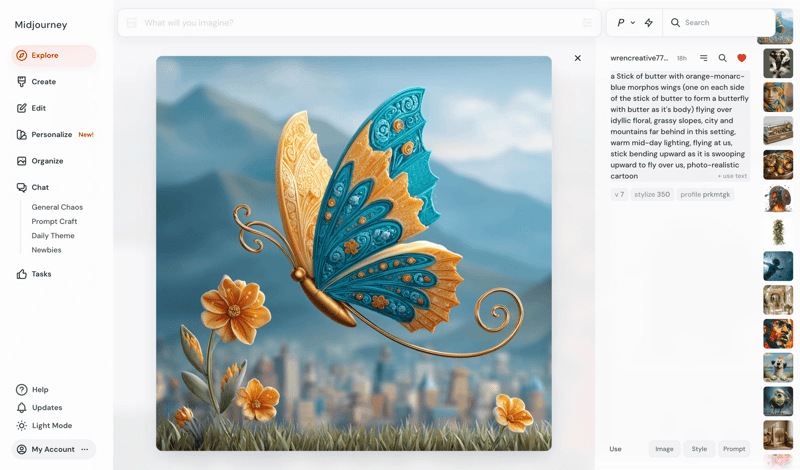Click the Tasks thumbs-up icon
800x470 pixels.
(21, 274)
